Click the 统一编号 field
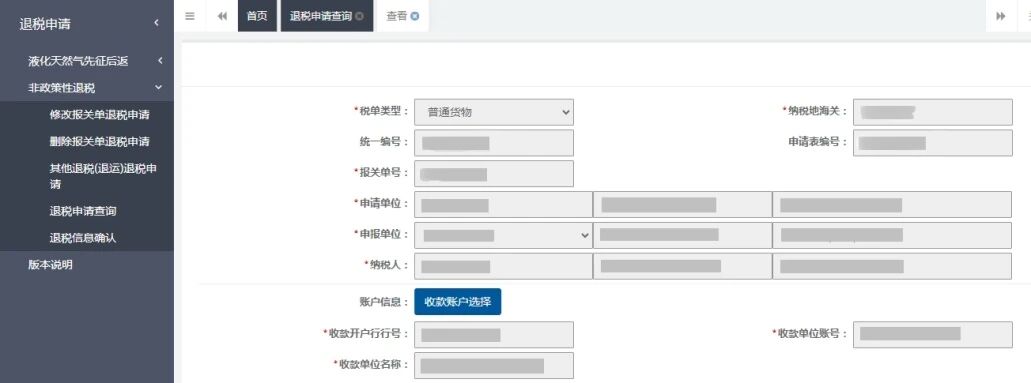 (494, 143)
